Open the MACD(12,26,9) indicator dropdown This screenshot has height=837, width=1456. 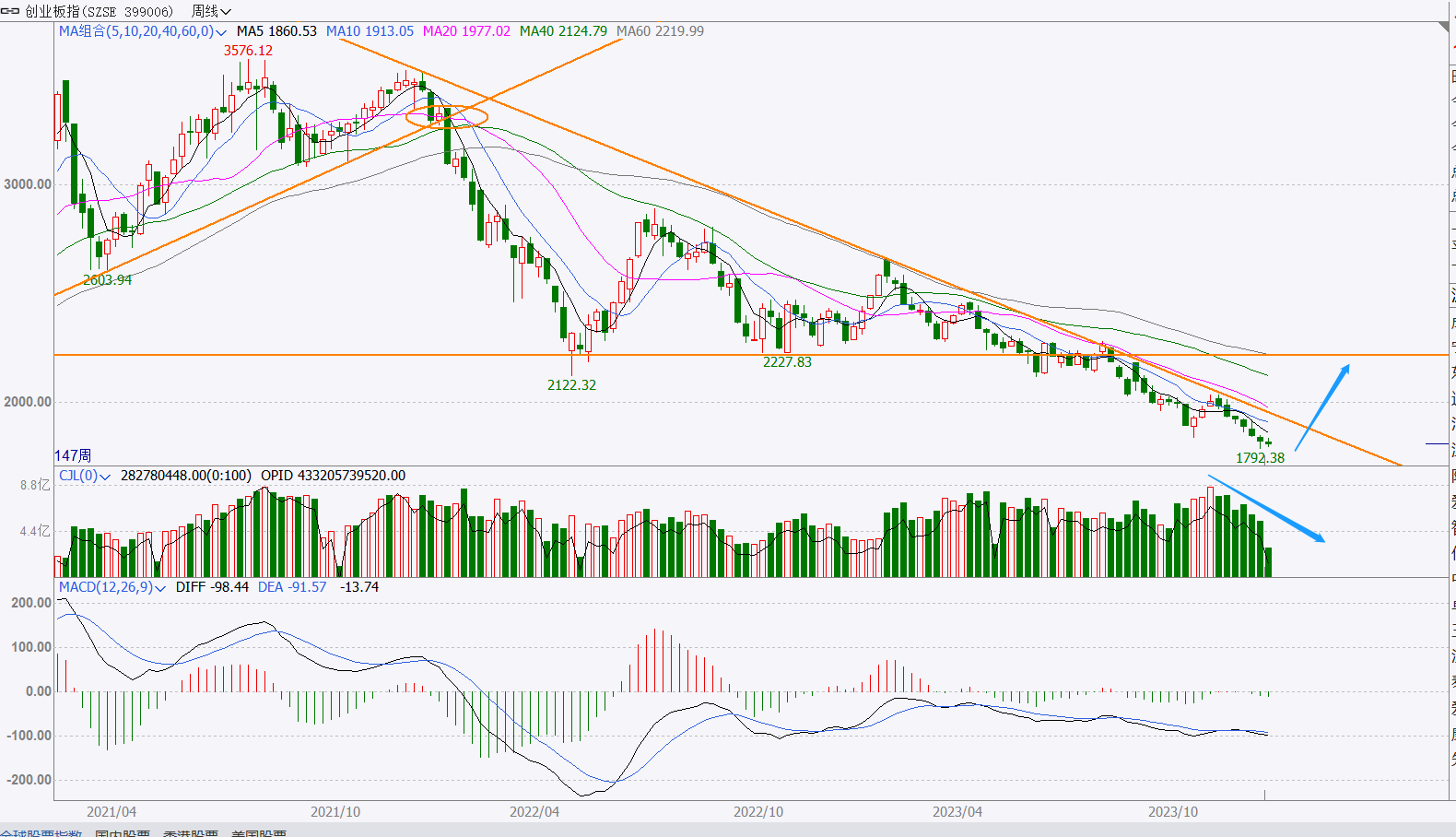[x=160, y=588]
